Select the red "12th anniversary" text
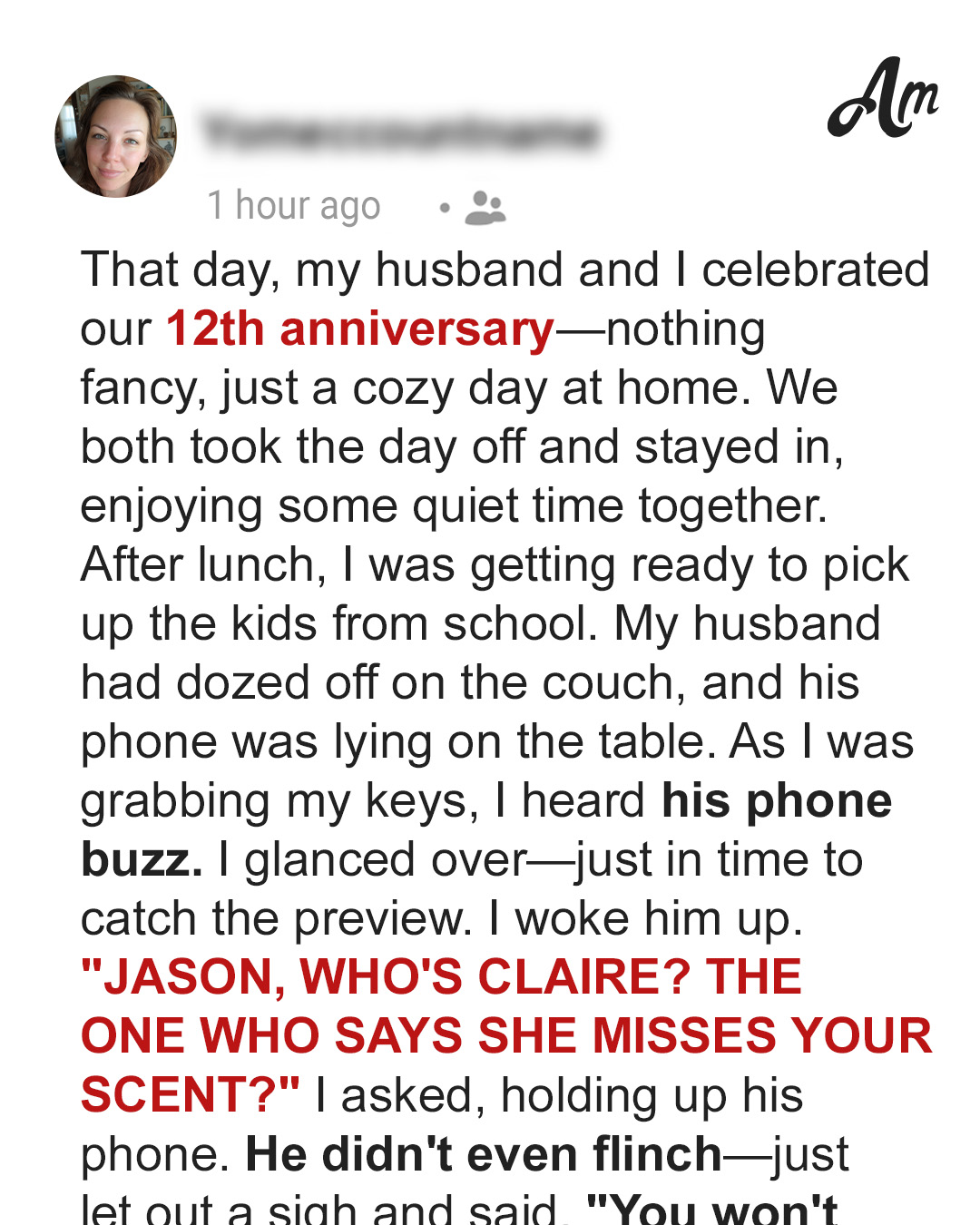This screenshot has width=980, height=1225. point(360,328)
